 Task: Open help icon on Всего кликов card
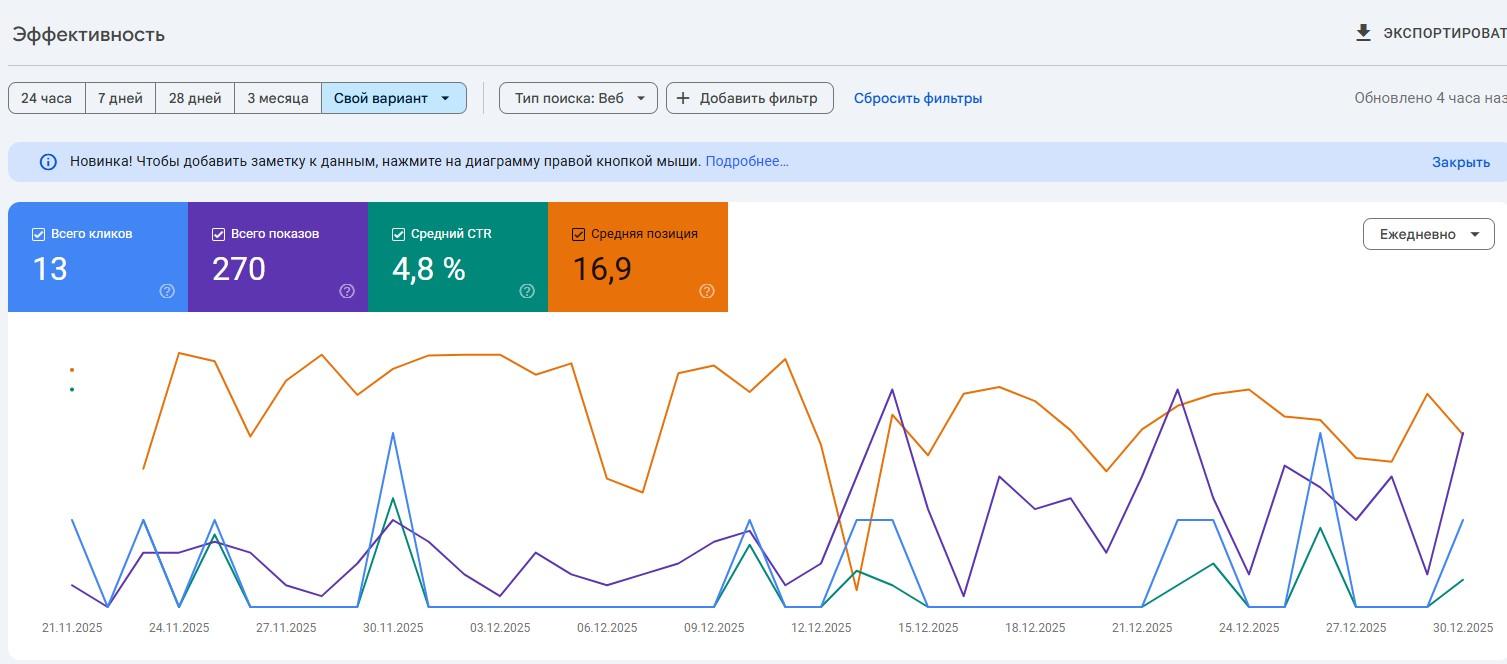tap(167, 291)
